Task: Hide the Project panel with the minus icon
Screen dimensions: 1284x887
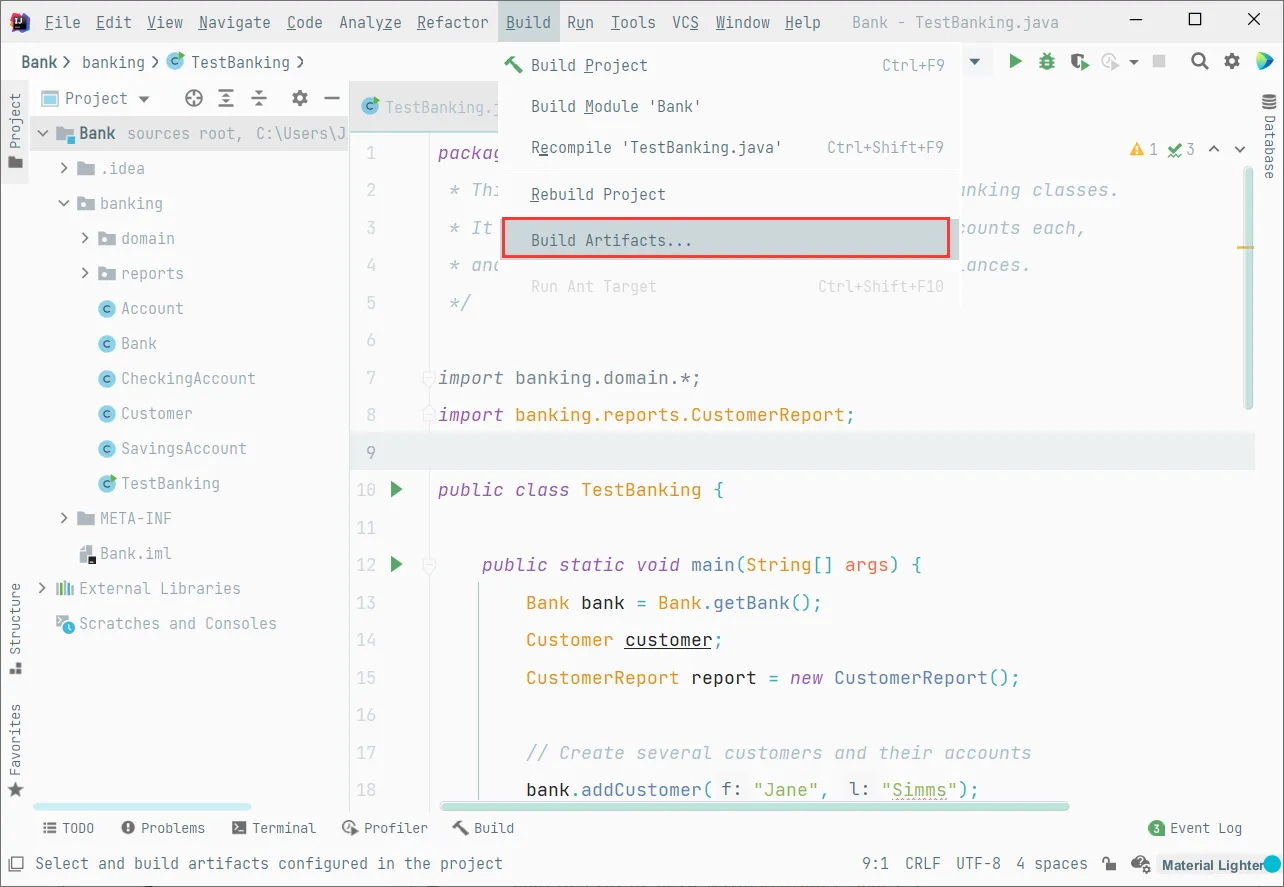Action: click(x=332, y=98)
